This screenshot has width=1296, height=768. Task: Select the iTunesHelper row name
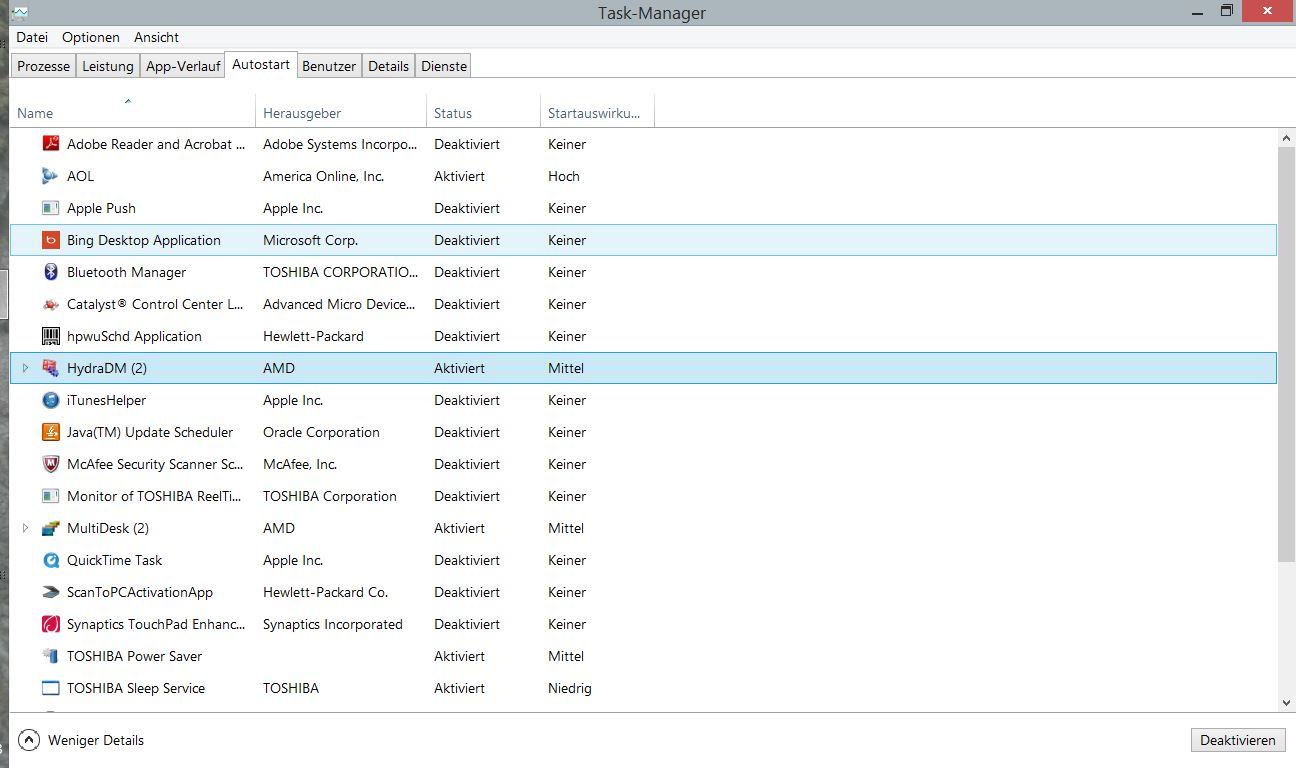click(106, 400)
